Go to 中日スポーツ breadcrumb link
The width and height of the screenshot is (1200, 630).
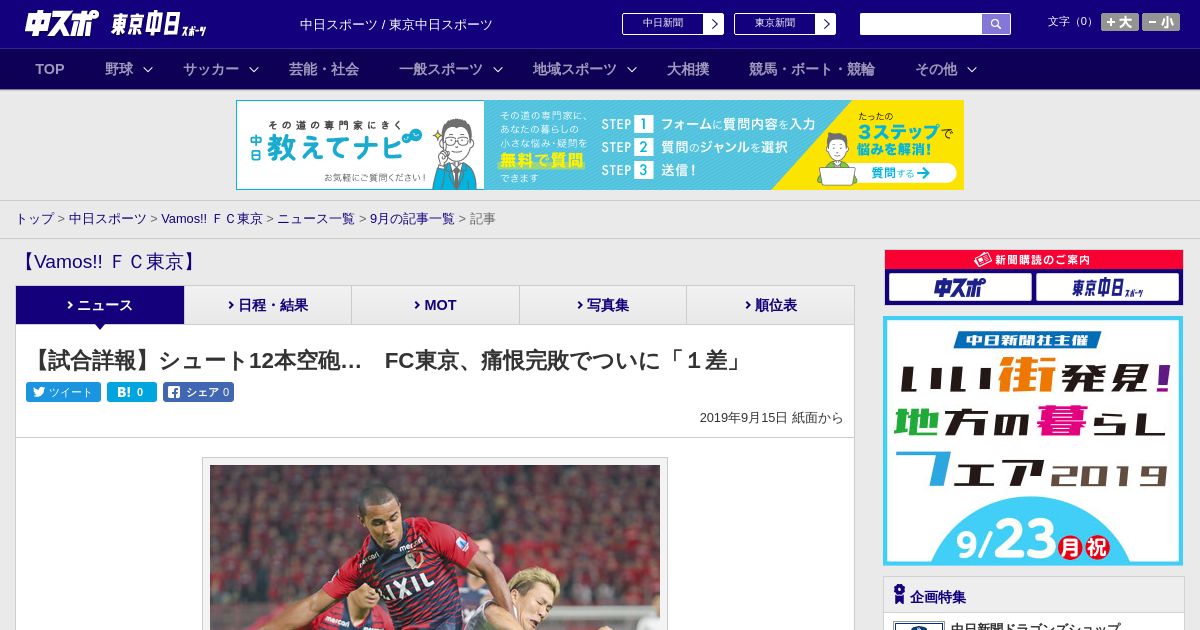(x=108, y=218)
